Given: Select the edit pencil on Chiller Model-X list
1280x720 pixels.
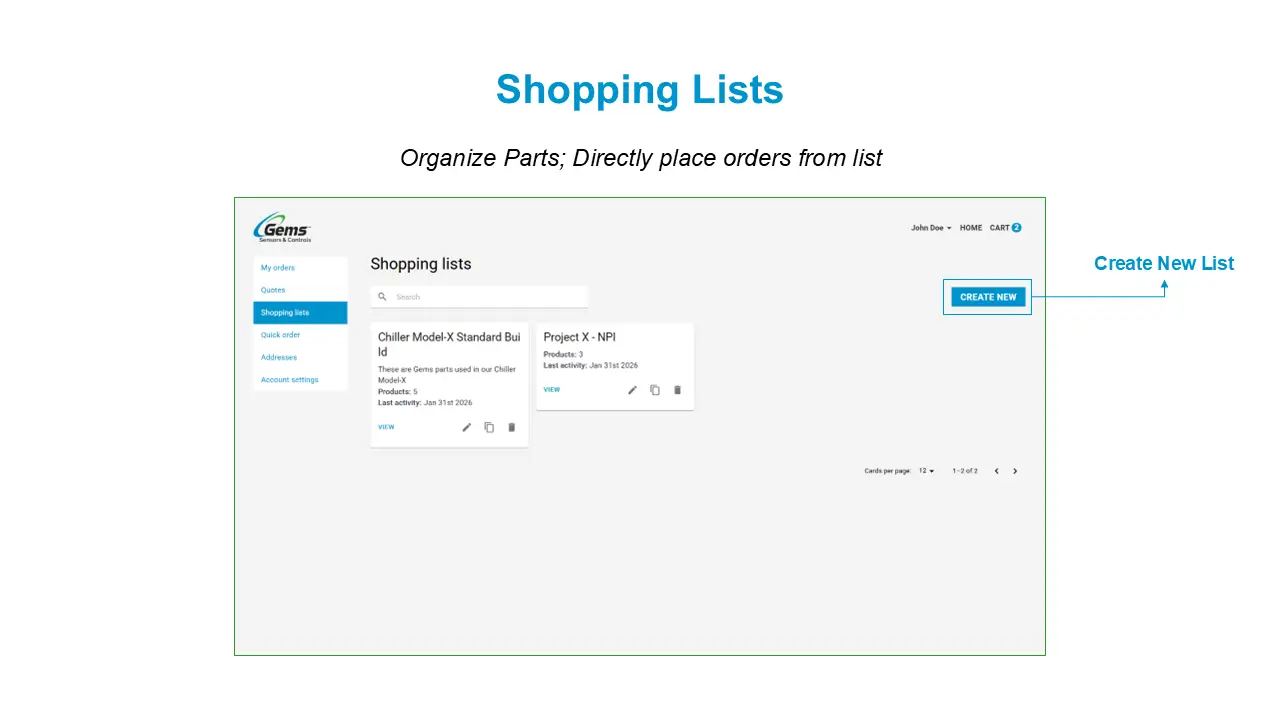Looking at the screenshot, I should pyautogui.click(x=466, y=427).
